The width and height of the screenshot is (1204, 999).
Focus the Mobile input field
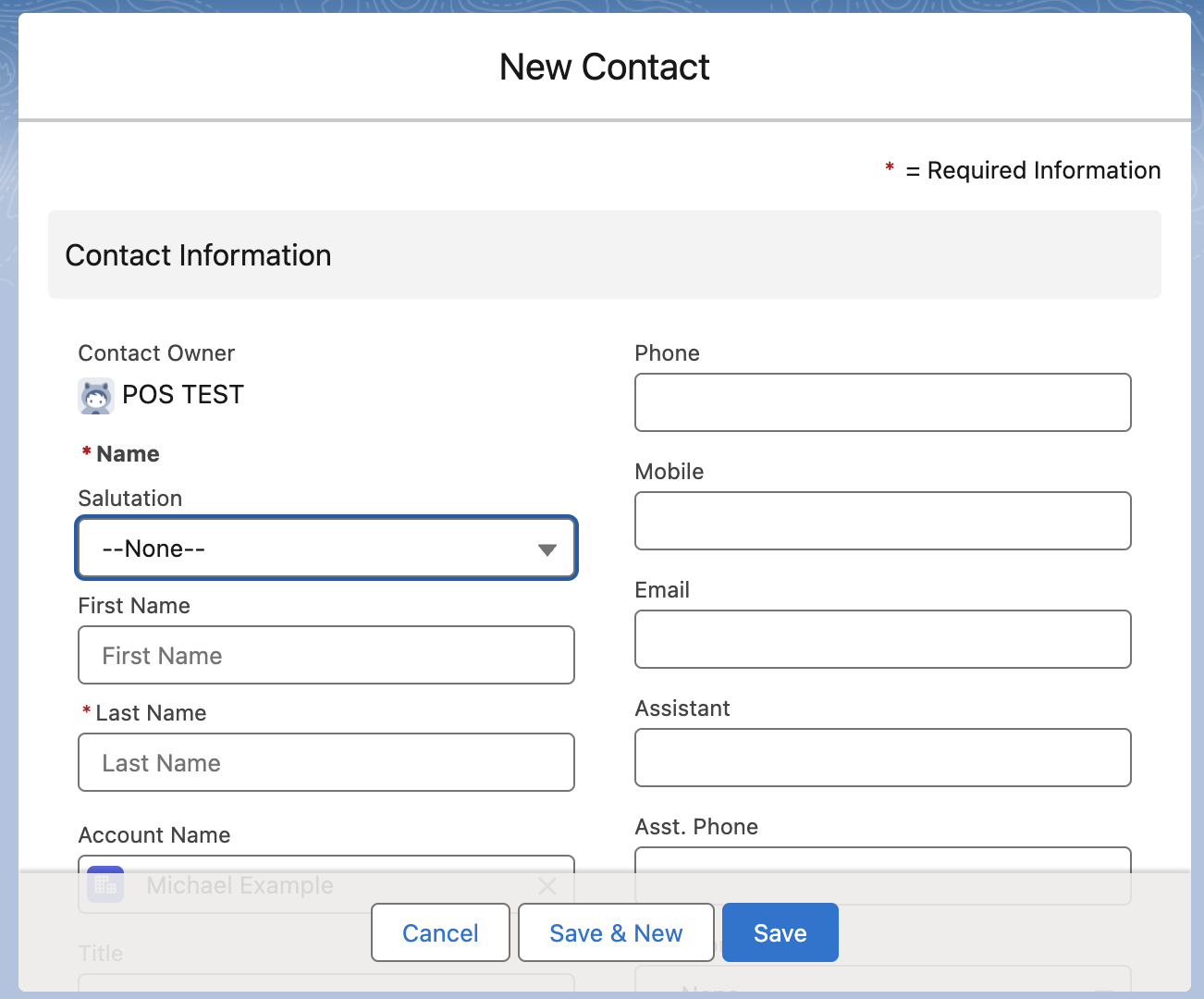[x=883, y=521]
